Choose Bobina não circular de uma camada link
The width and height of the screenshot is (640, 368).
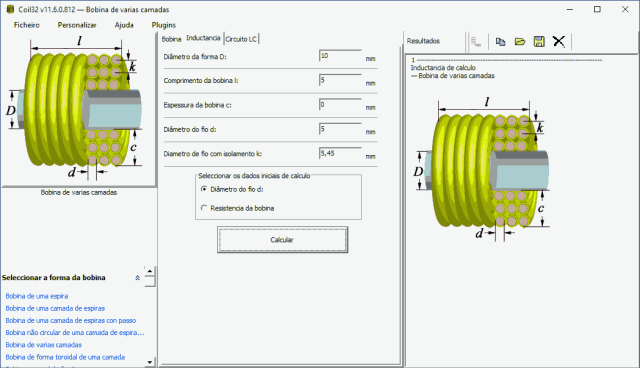[75, 333]
